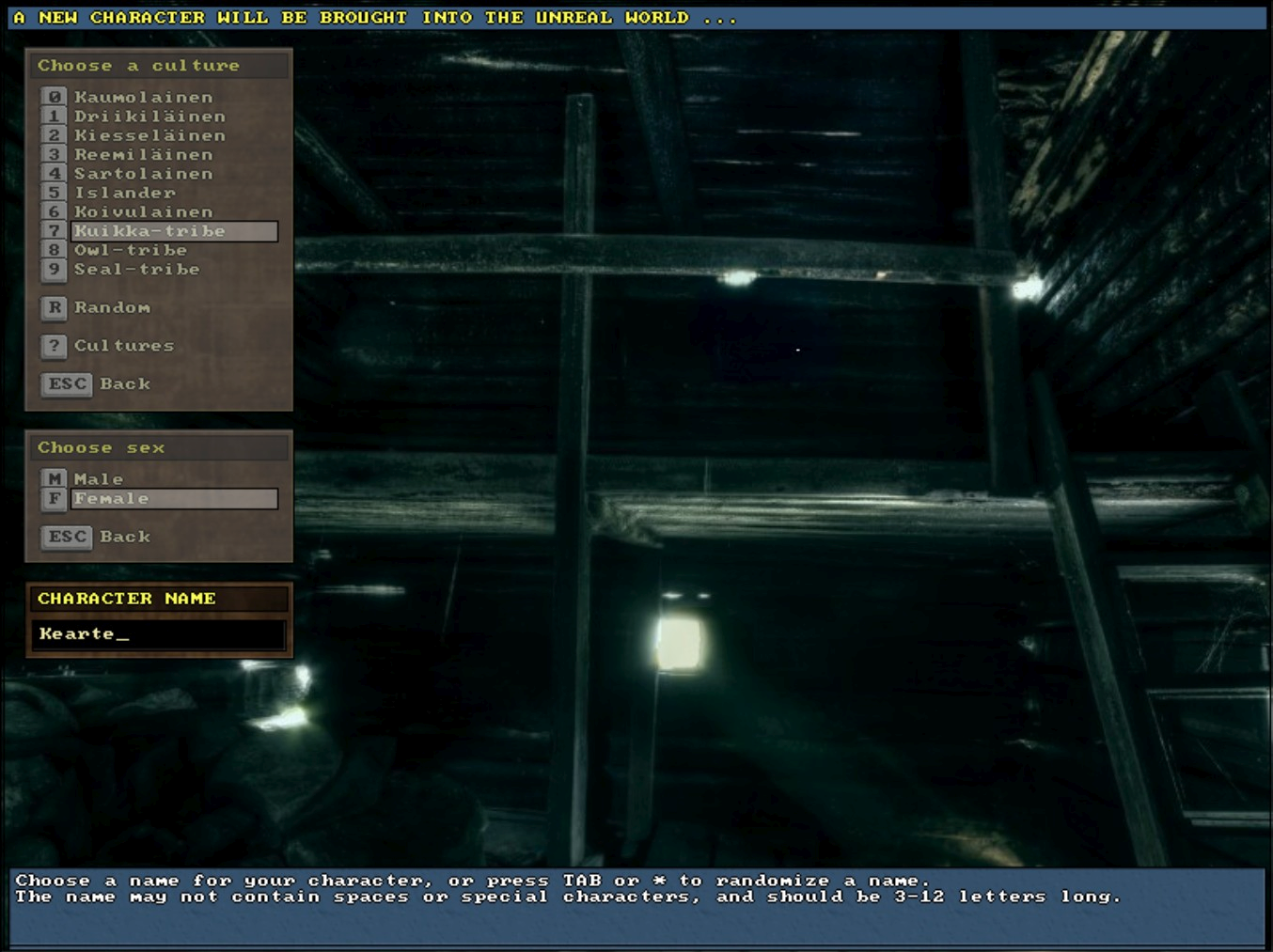The width and height of the screenshot is (1273, 952).
Task: Choose the Owl-tribe culture
Action: pyautogui.click(x=130, y=250)
